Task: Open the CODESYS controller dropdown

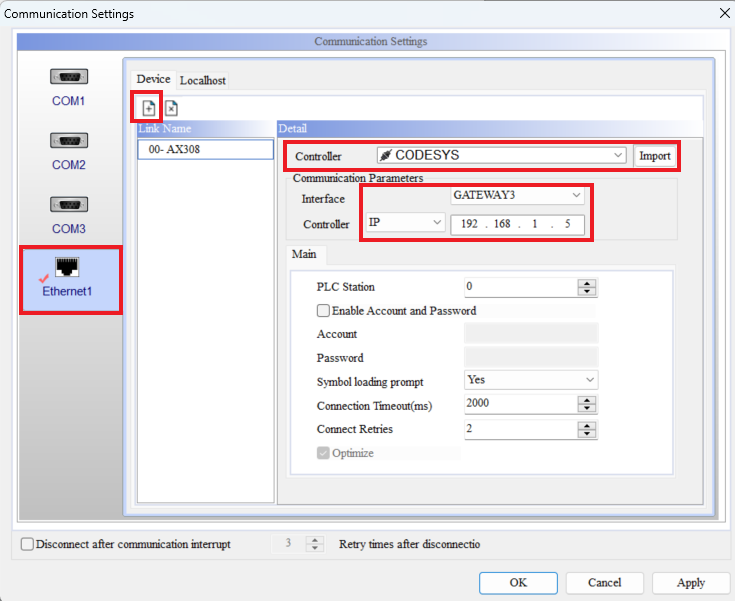Action: point(619,156)
